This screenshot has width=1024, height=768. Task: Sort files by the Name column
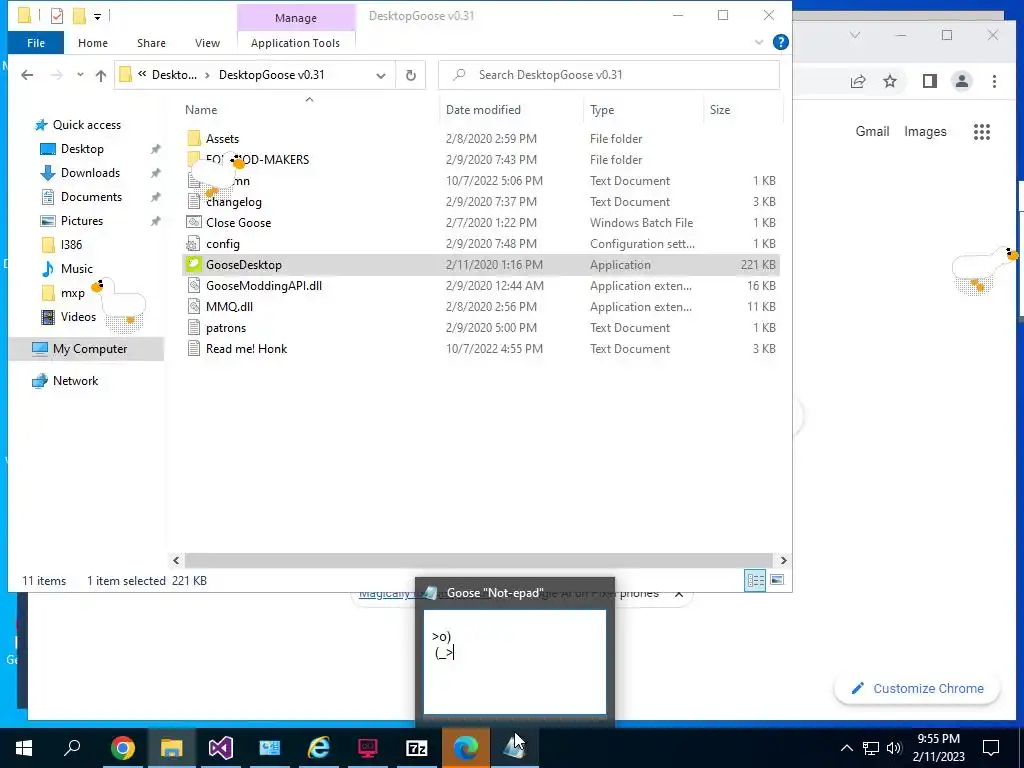[200, 110]
